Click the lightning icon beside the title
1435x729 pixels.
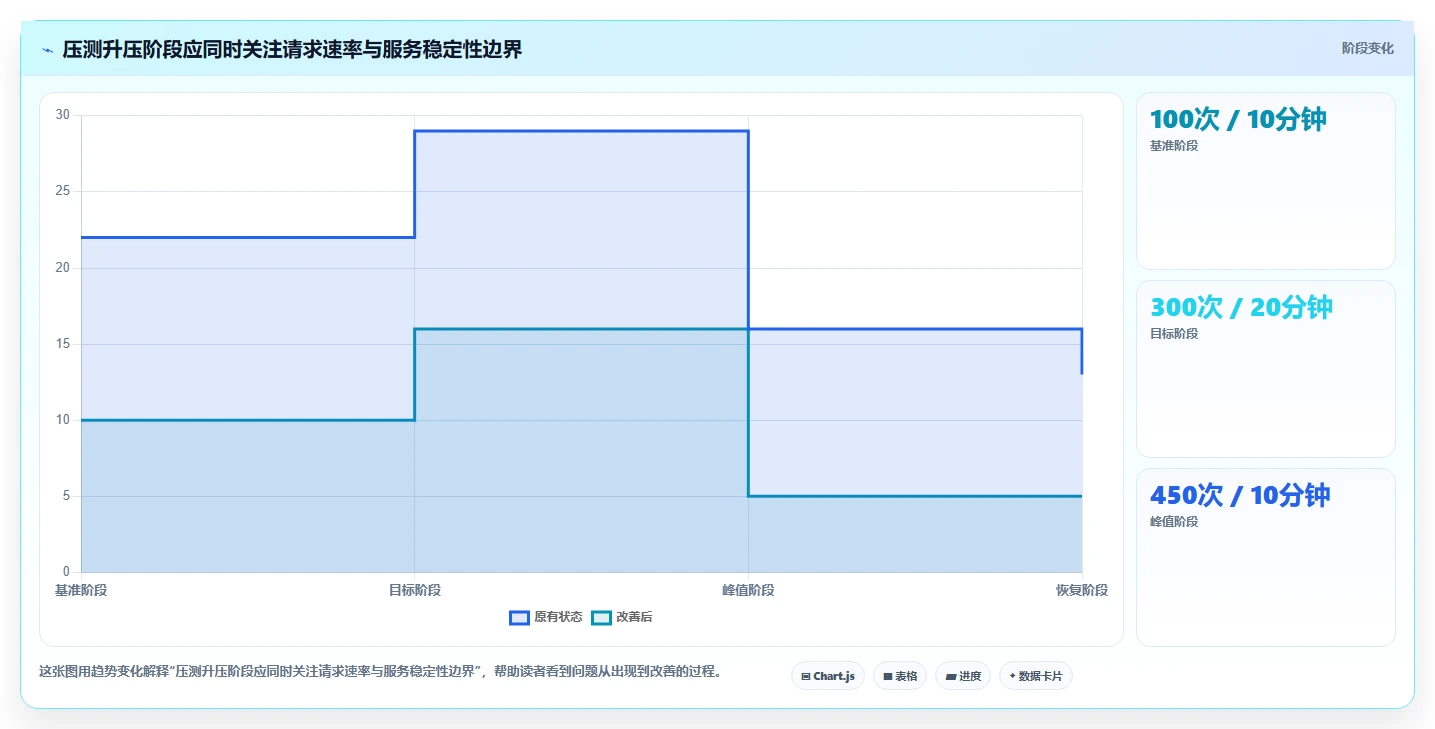[x=47, y=50]
